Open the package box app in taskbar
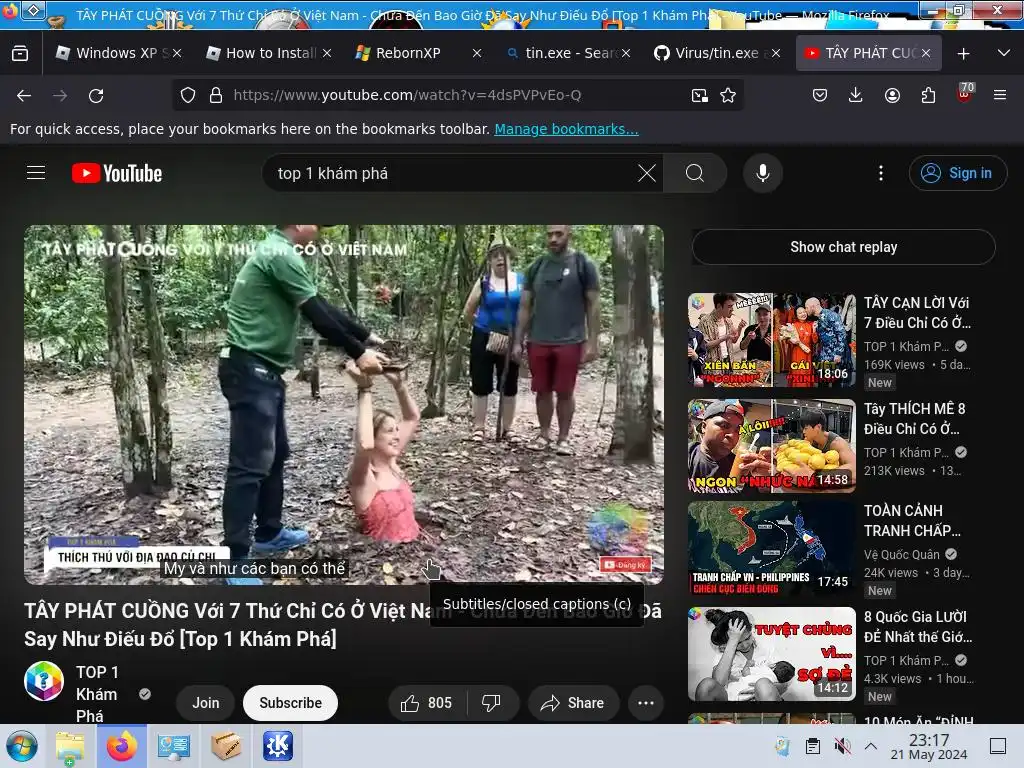This screenshot has width=1024, height=768. tap(226, 746)
